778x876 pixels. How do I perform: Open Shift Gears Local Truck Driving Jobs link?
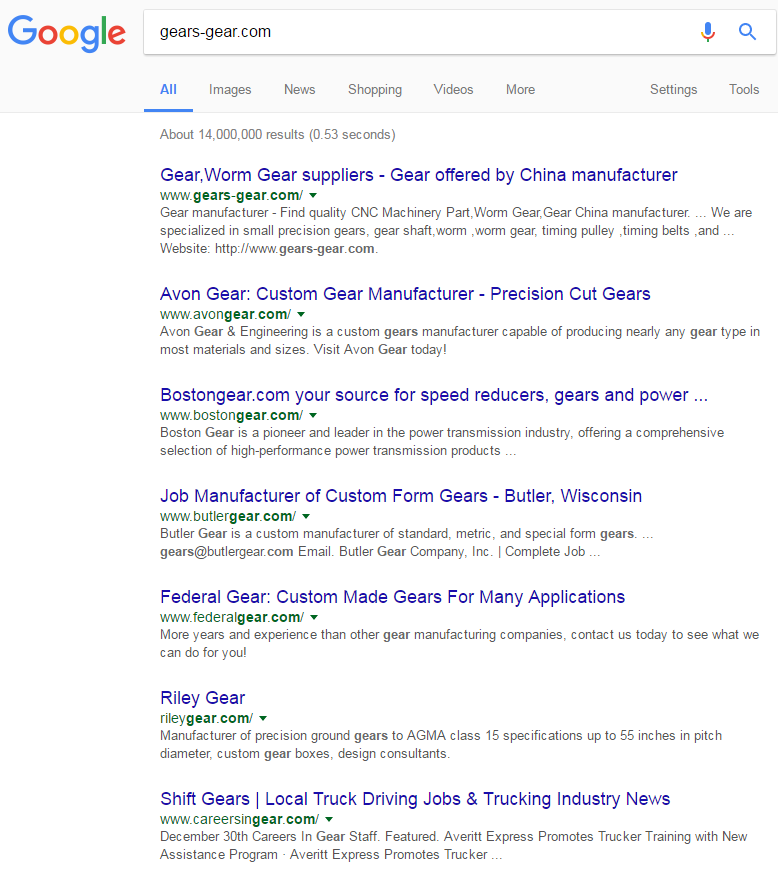(415, 799)
